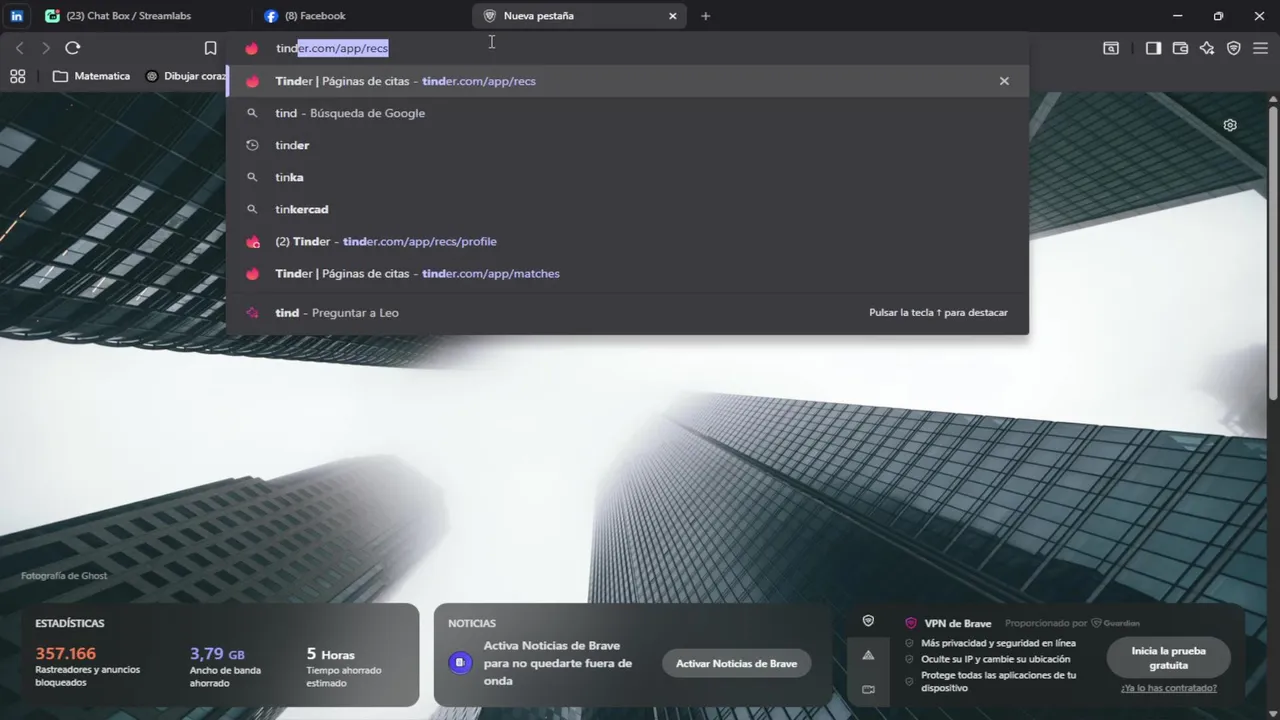Select Tinder tinder.com/app/recs suggestion

(x=628, y=81)
